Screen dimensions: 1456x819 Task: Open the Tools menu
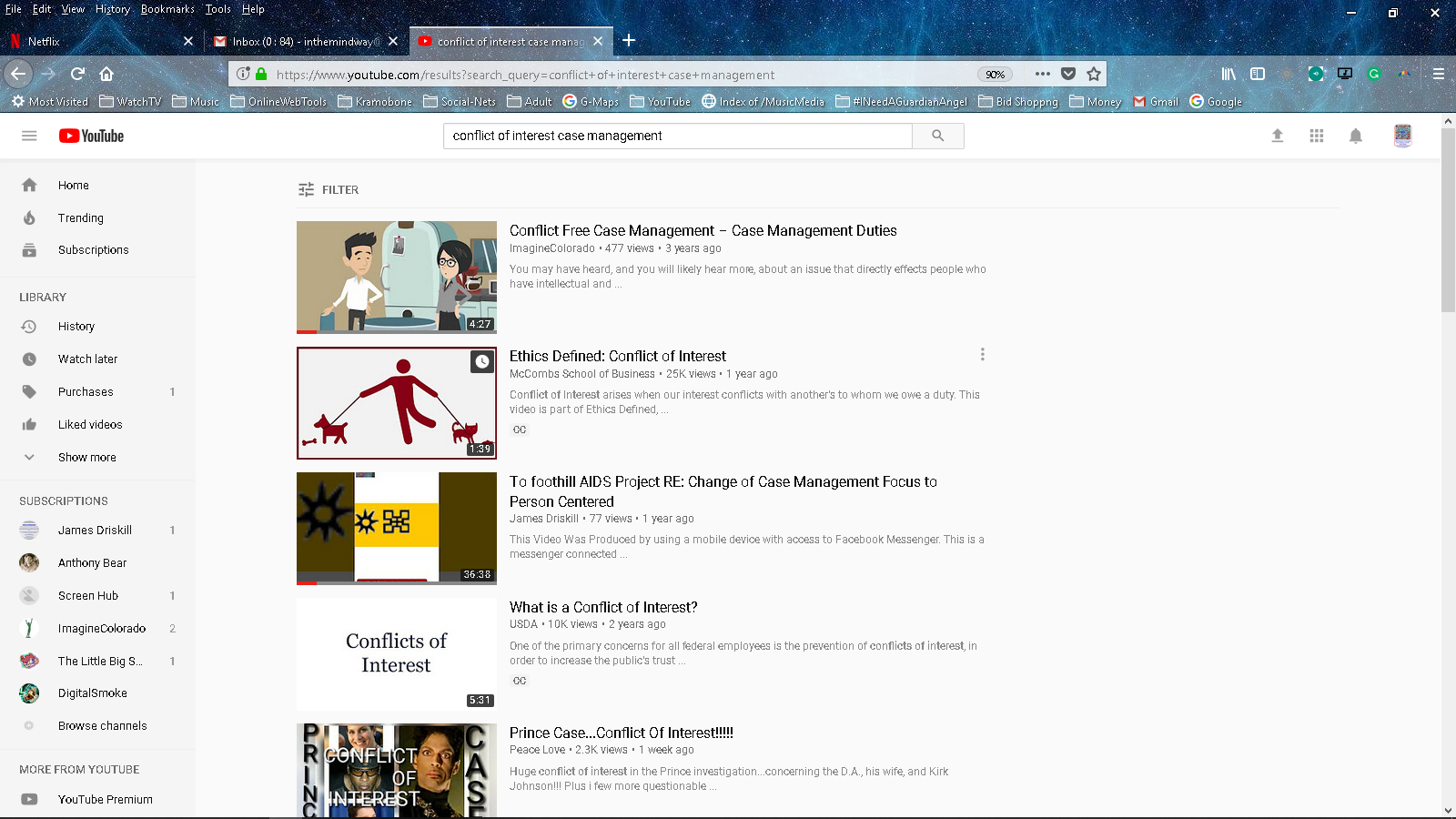[x=217, y=9]
